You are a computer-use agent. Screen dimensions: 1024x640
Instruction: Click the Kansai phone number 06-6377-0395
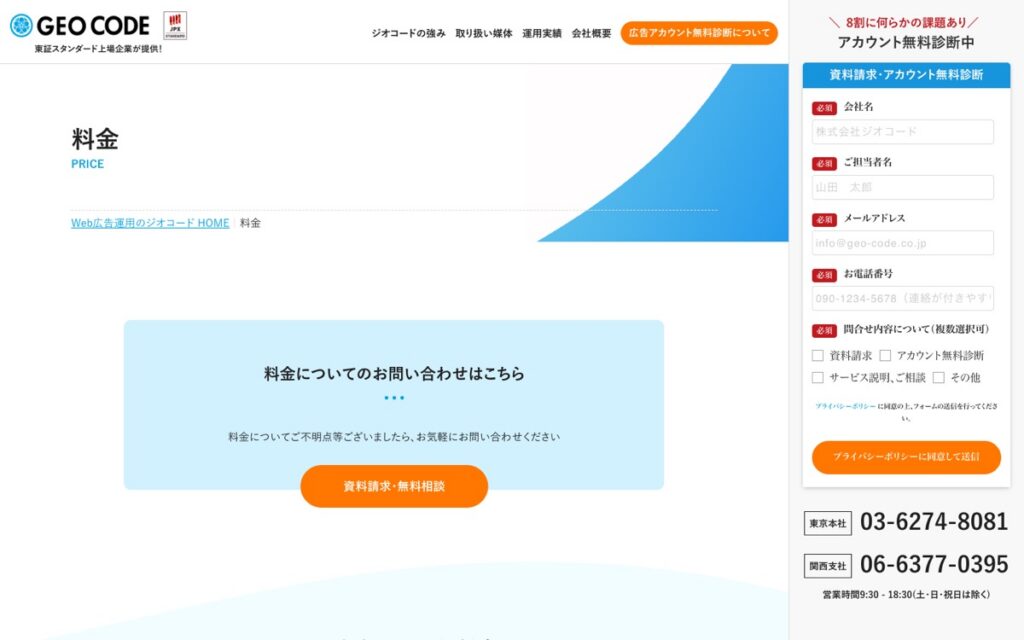coord(934,564)
